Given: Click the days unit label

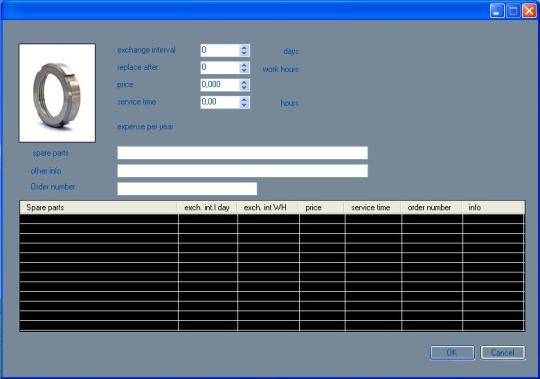Looking at the screenshot, I should tap(291, 52).
